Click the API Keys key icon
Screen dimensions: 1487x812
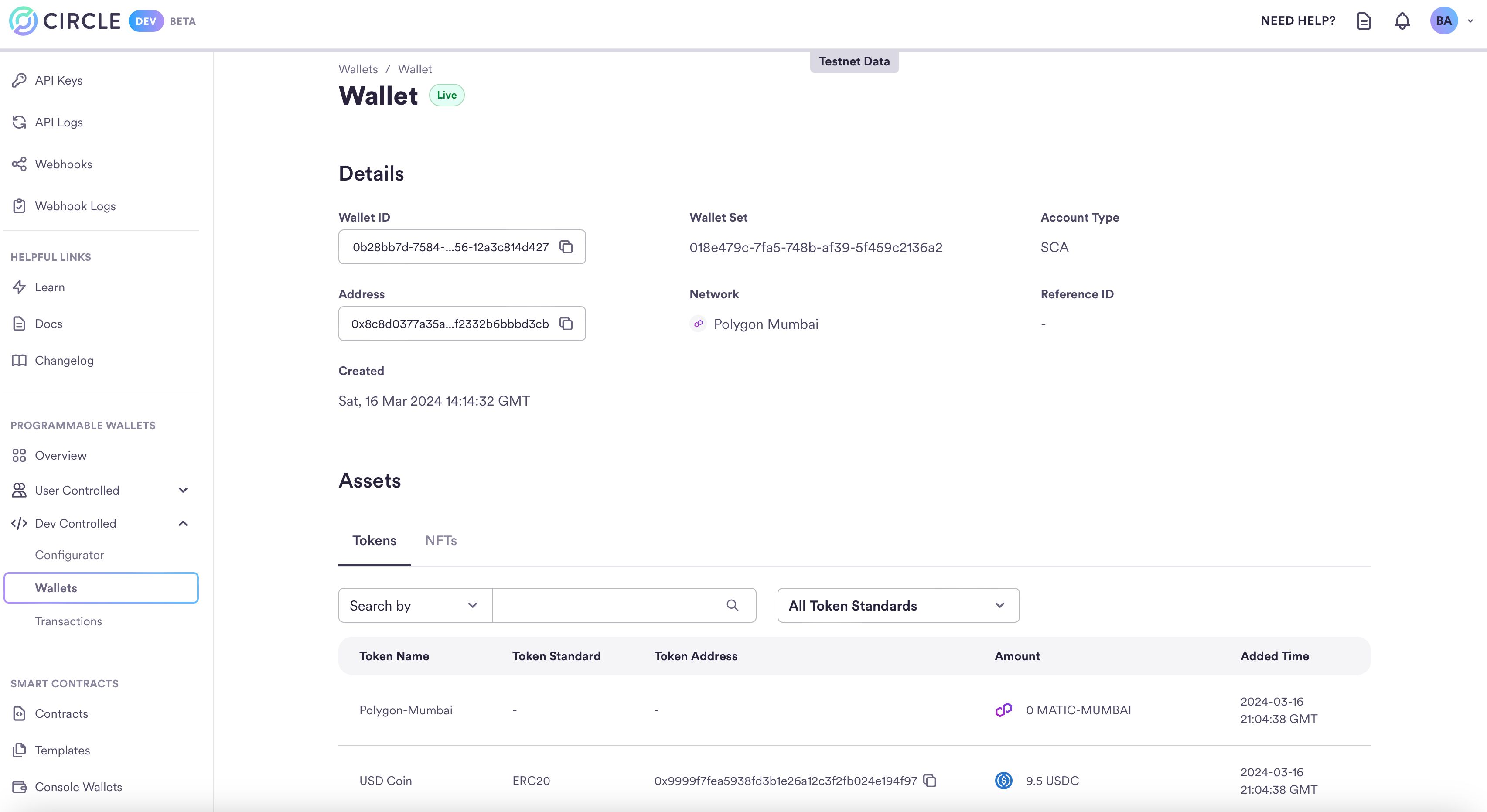point(19,80)
